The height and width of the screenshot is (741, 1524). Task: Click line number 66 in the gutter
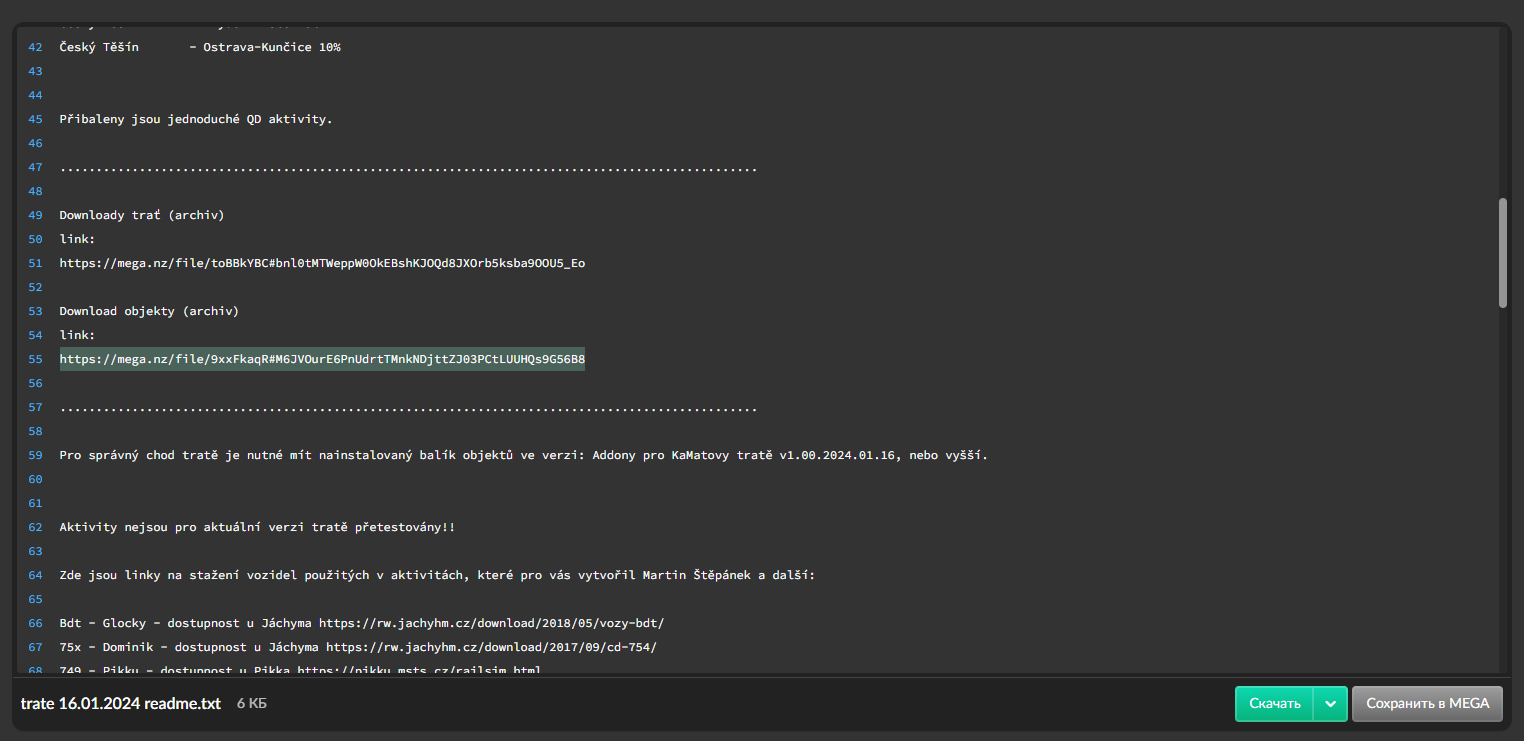[x=36, y=623]
